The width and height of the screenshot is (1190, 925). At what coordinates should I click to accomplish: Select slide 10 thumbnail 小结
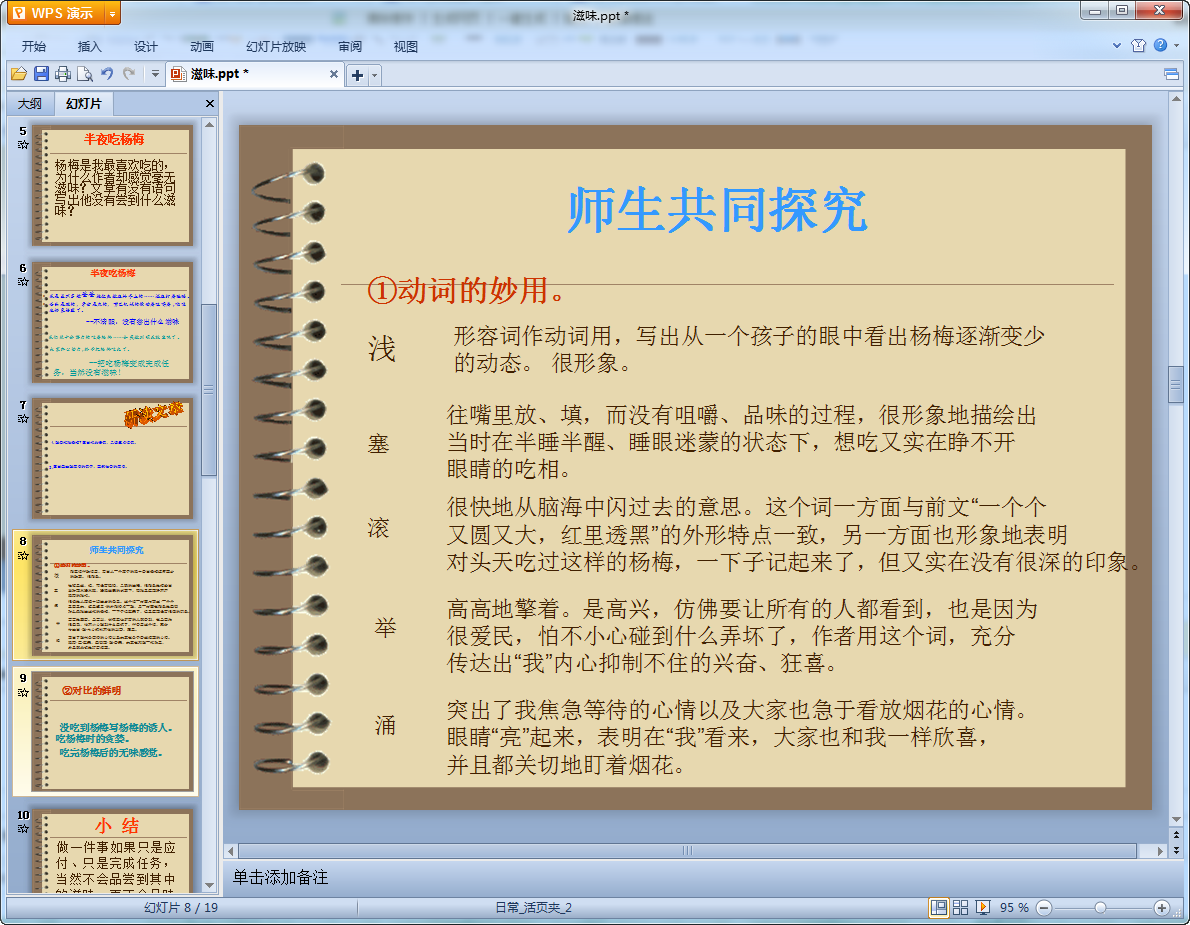click(112, 851)
